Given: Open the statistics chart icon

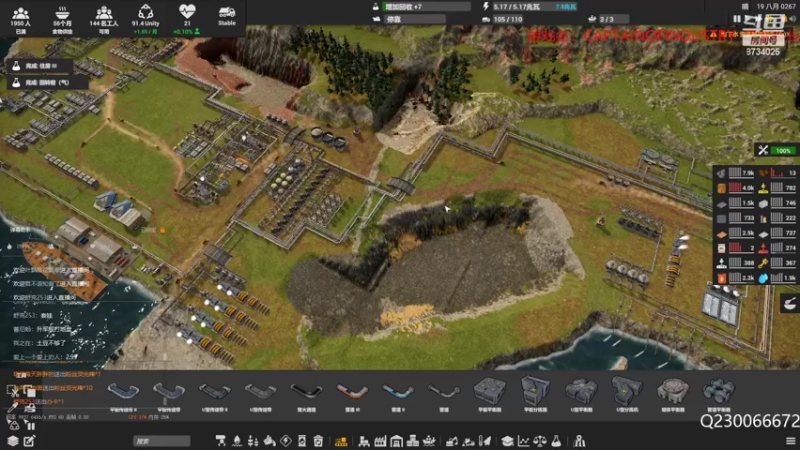Looking at the screenshot, I should pos(523,441).
